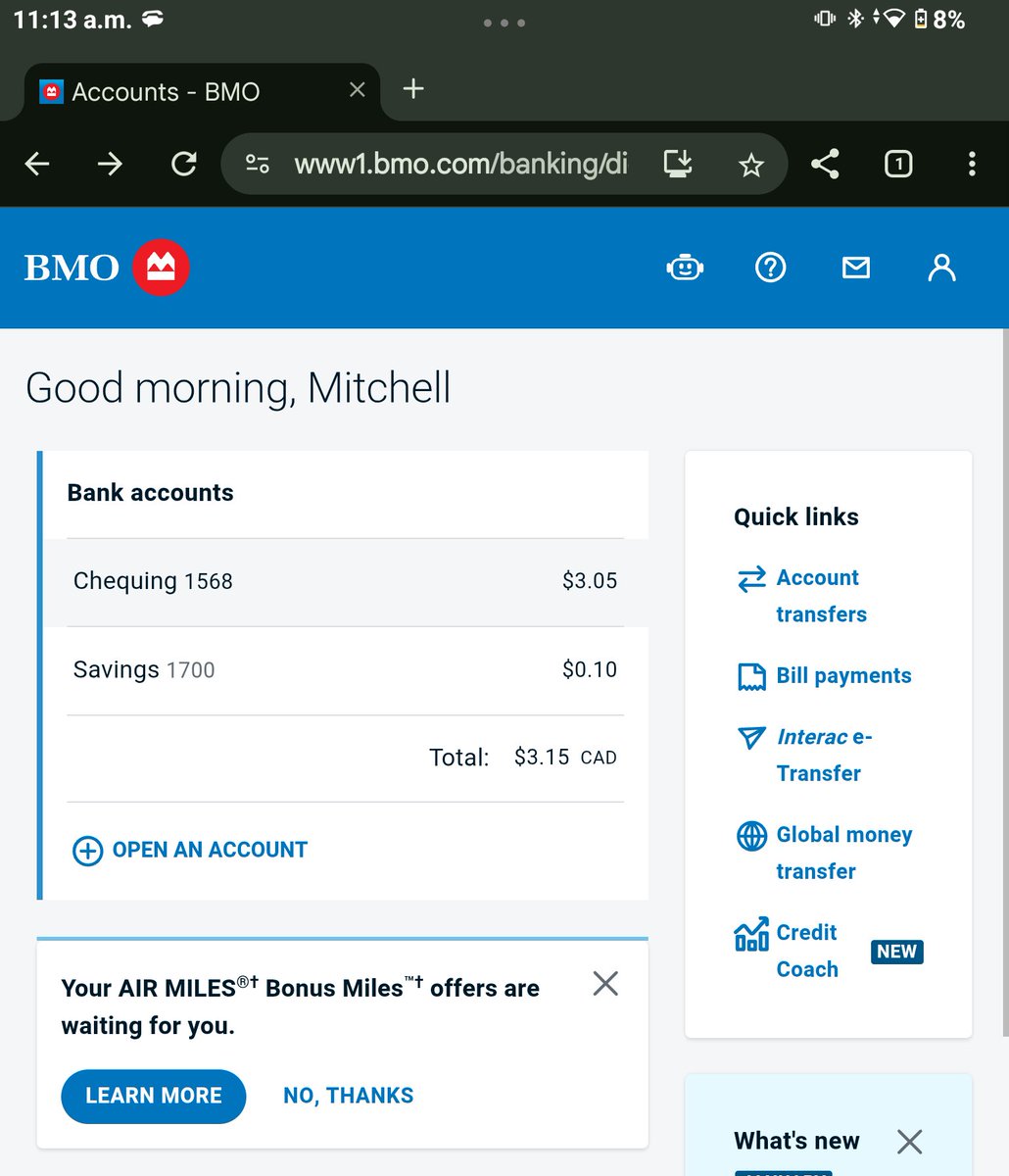This screenshot has width=1009, height=1176.
Task: Select the Accounts - BMO tab
Action: (x=201, y=92)
